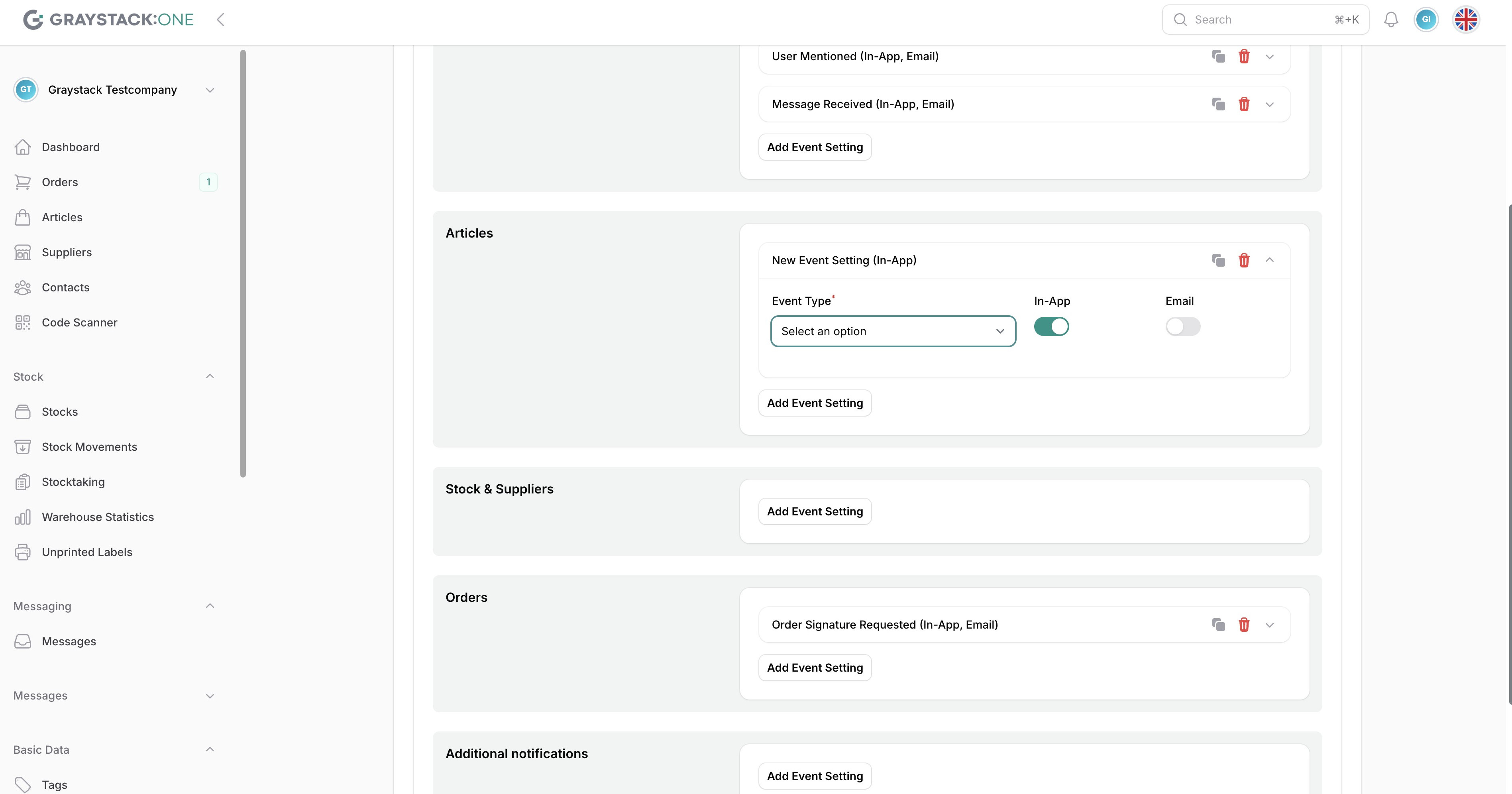
Task: Duplicate the Order Signature Requested setting
Action: click(1219, 625)
